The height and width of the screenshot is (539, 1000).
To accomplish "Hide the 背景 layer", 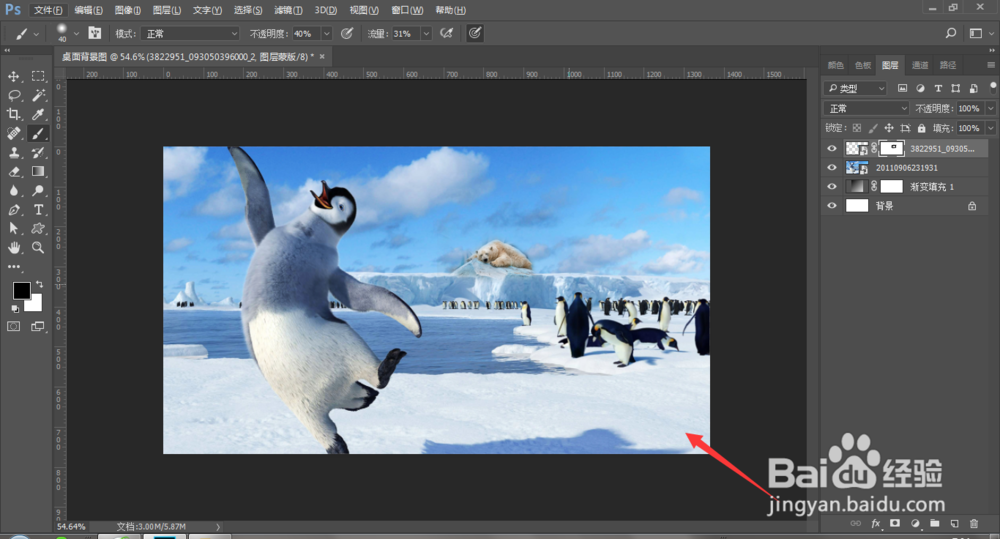I will pos(832,206).
